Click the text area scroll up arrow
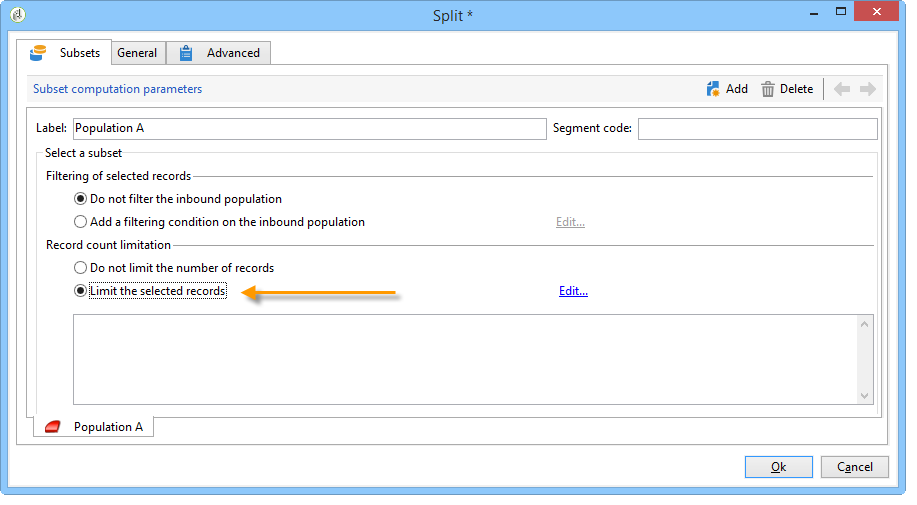917x505 pixels. coord(864,324)
